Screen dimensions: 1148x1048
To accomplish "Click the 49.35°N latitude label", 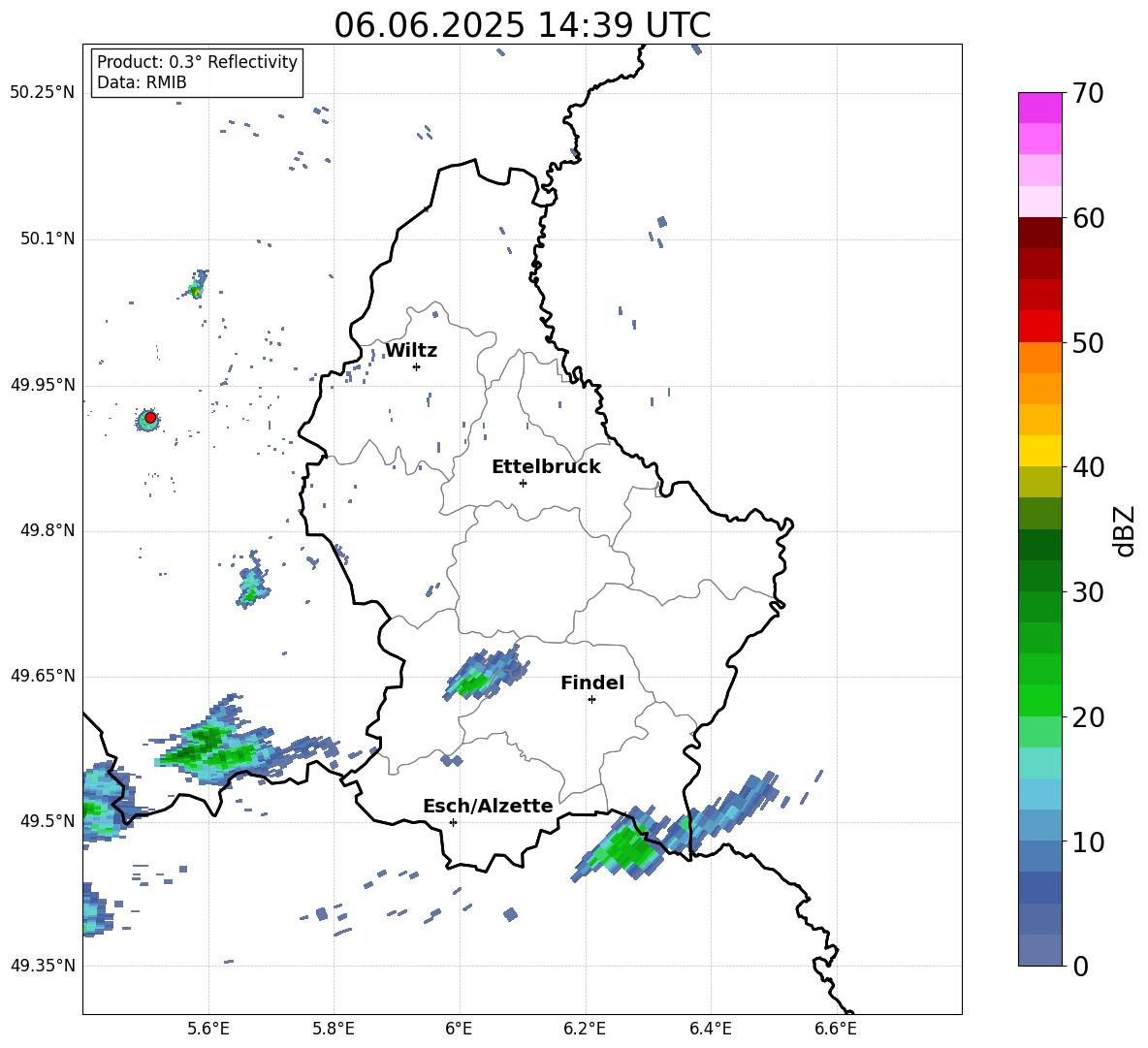I will 43,966.
